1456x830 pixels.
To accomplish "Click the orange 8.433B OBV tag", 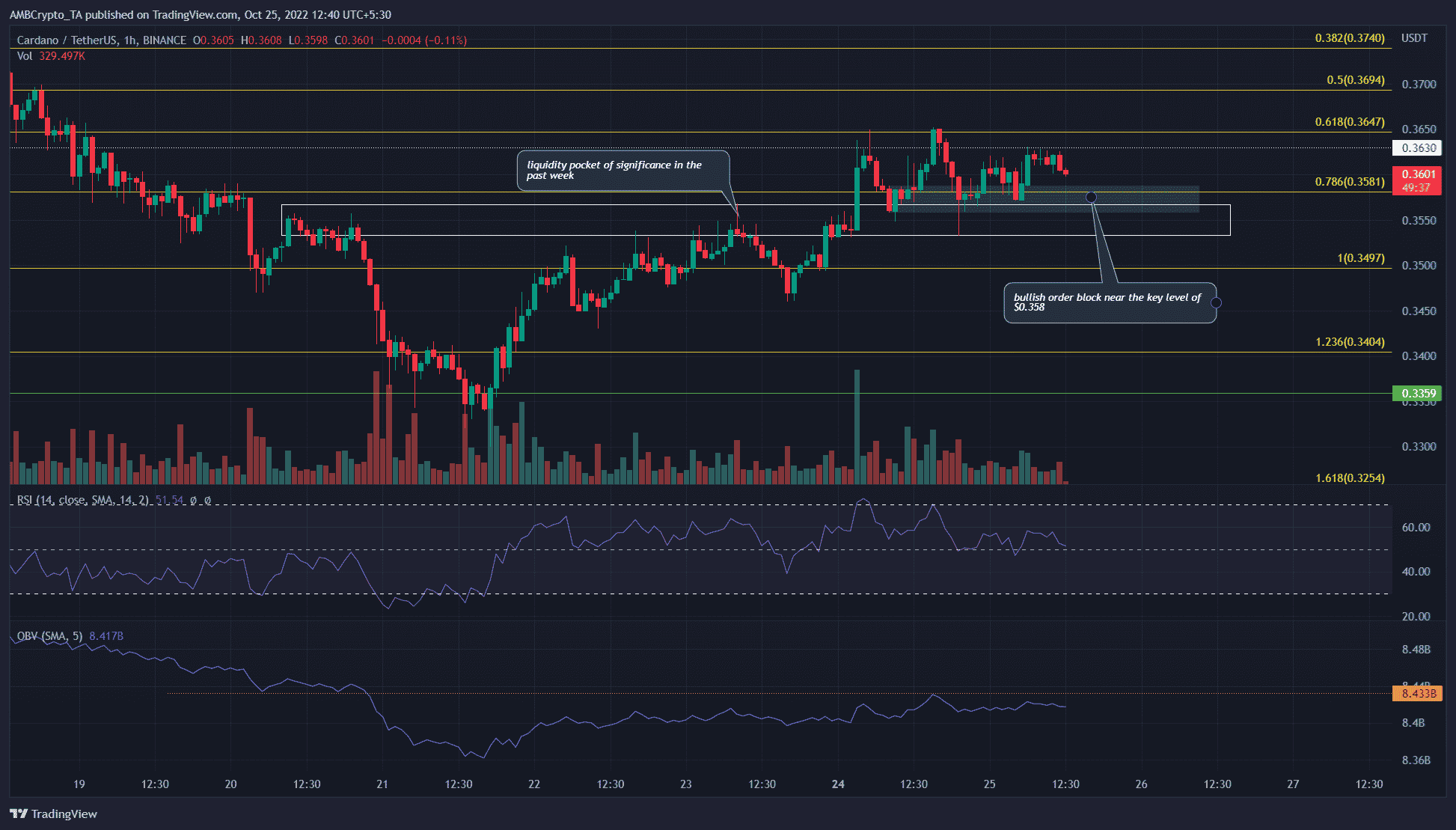I will click(x=1419, y=694).
